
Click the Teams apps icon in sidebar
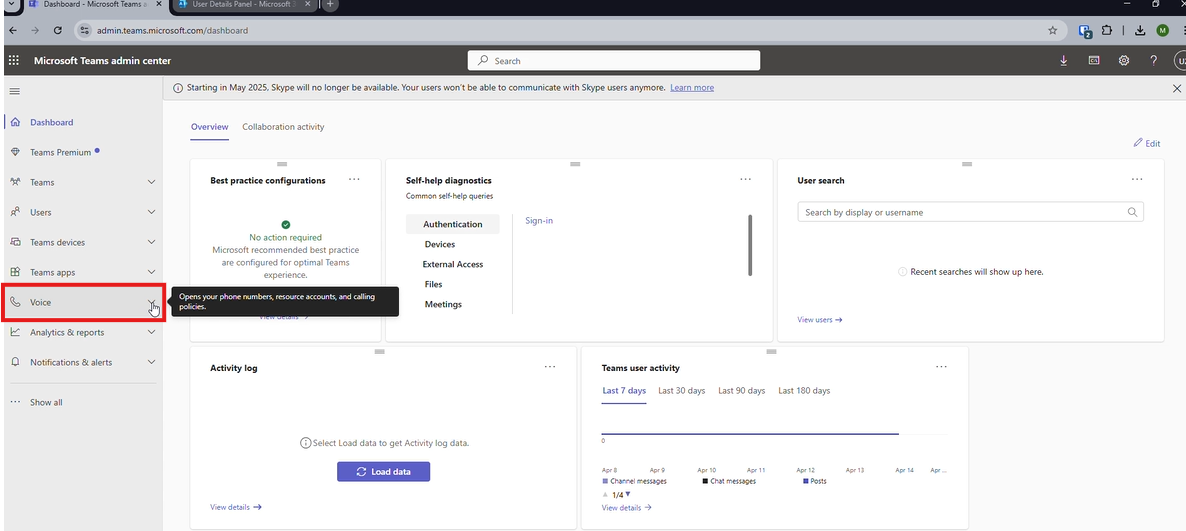click(15, 272)
